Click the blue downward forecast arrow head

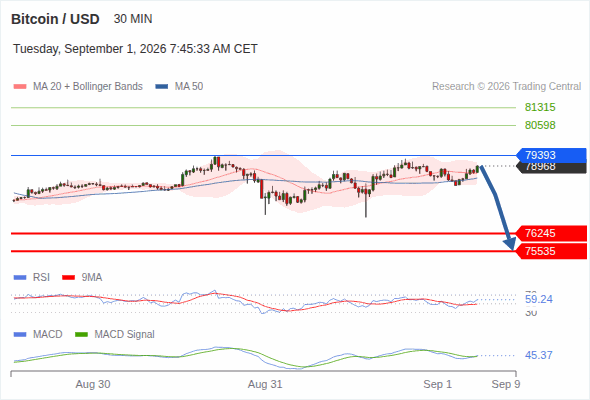(510, 244)
